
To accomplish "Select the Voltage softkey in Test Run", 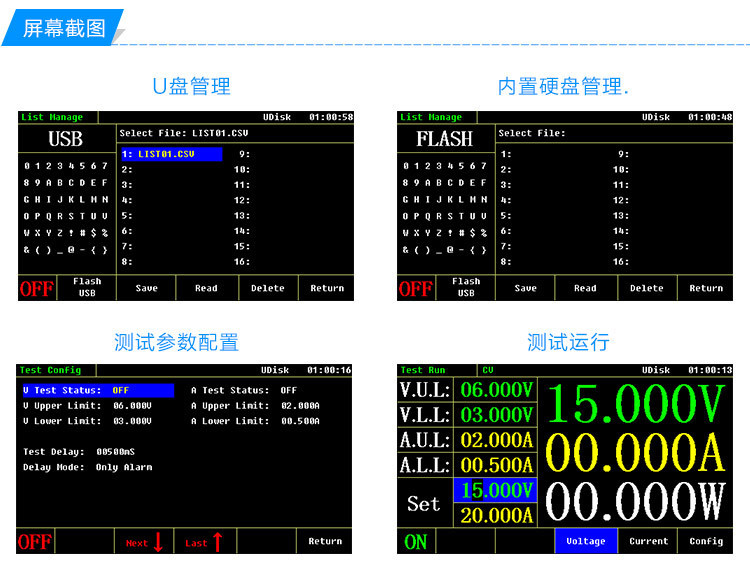I will pyautogui.click(x=586, y=541).
